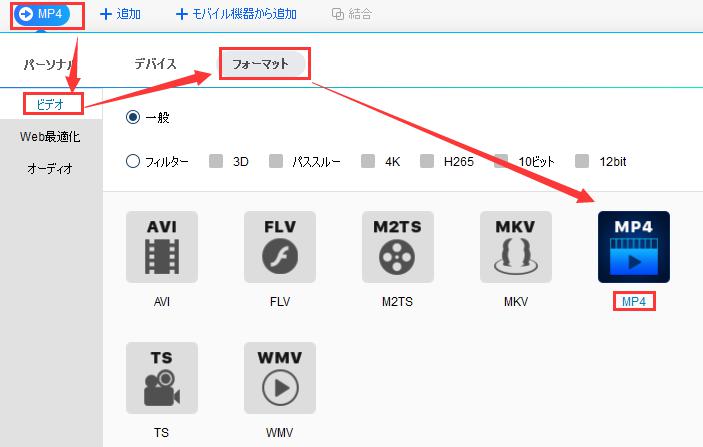Screen dimensions: 703x447
Task: Check the 4K filter checkbox
Action: click(x=368, y=161)
